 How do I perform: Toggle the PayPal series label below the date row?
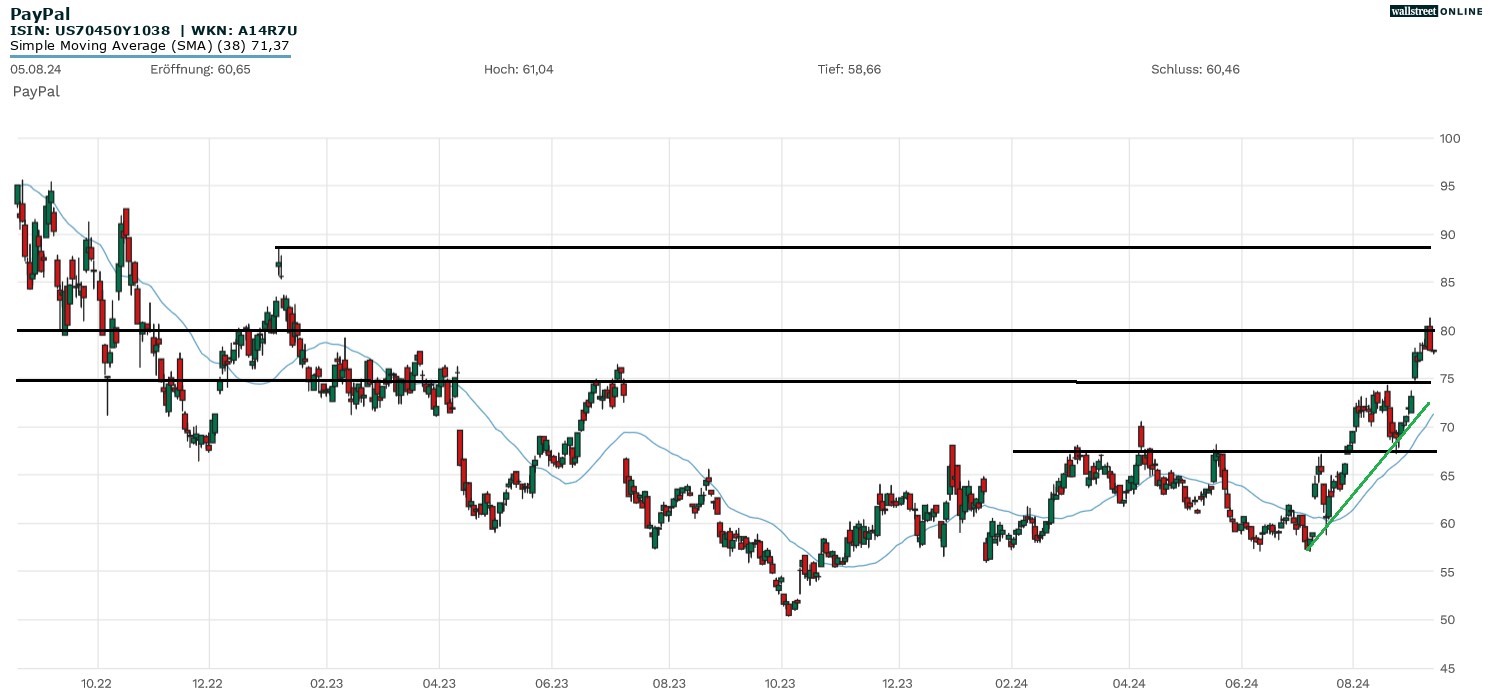pos(36,91)
